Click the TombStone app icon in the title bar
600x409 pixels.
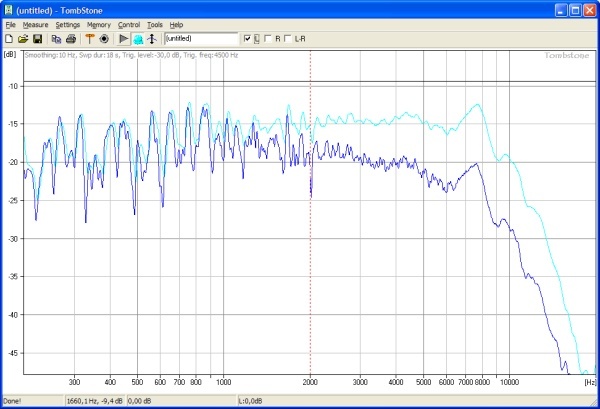8,10
